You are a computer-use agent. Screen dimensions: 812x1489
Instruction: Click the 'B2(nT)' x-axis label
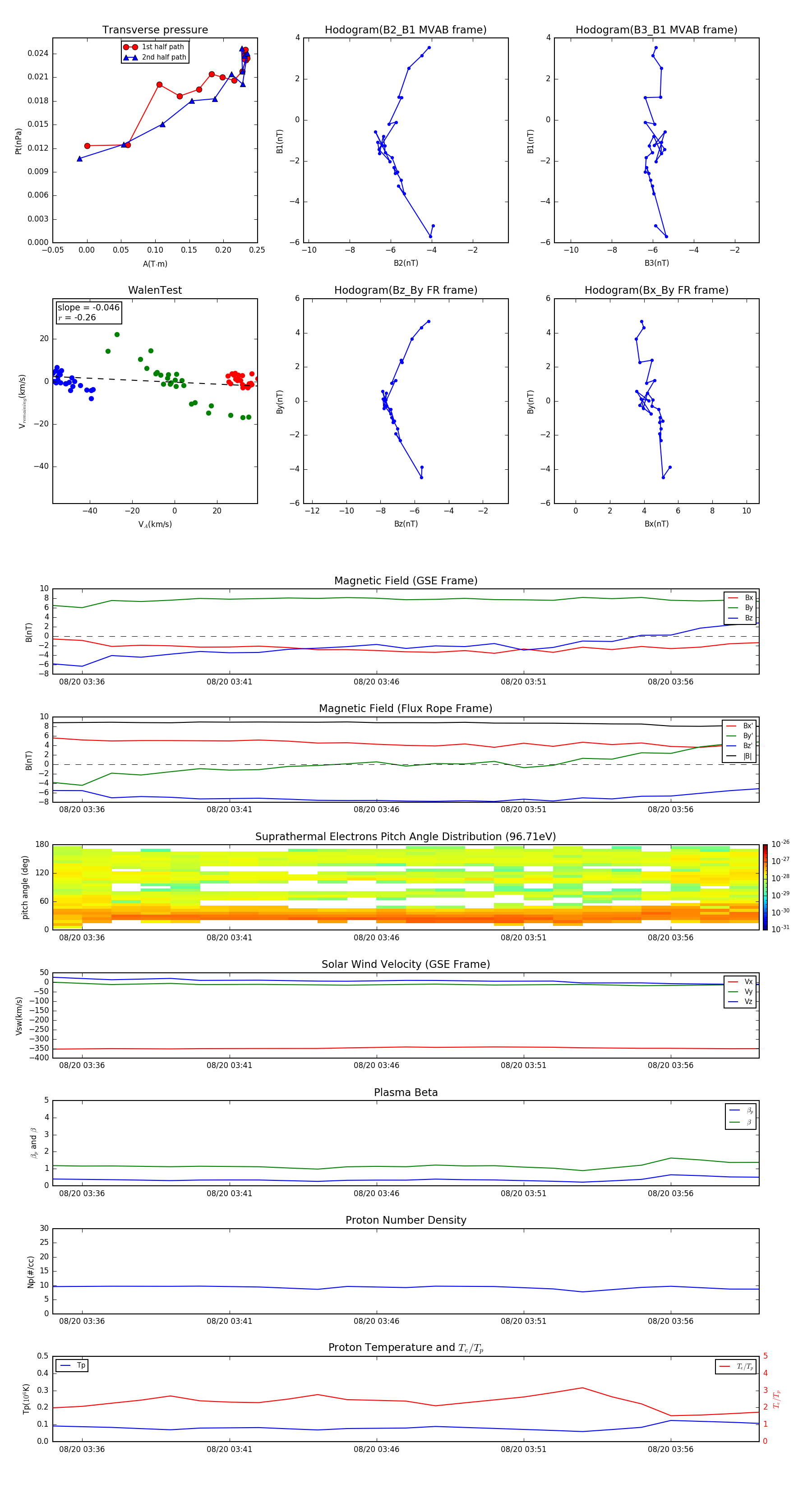(x=406, y=263)
